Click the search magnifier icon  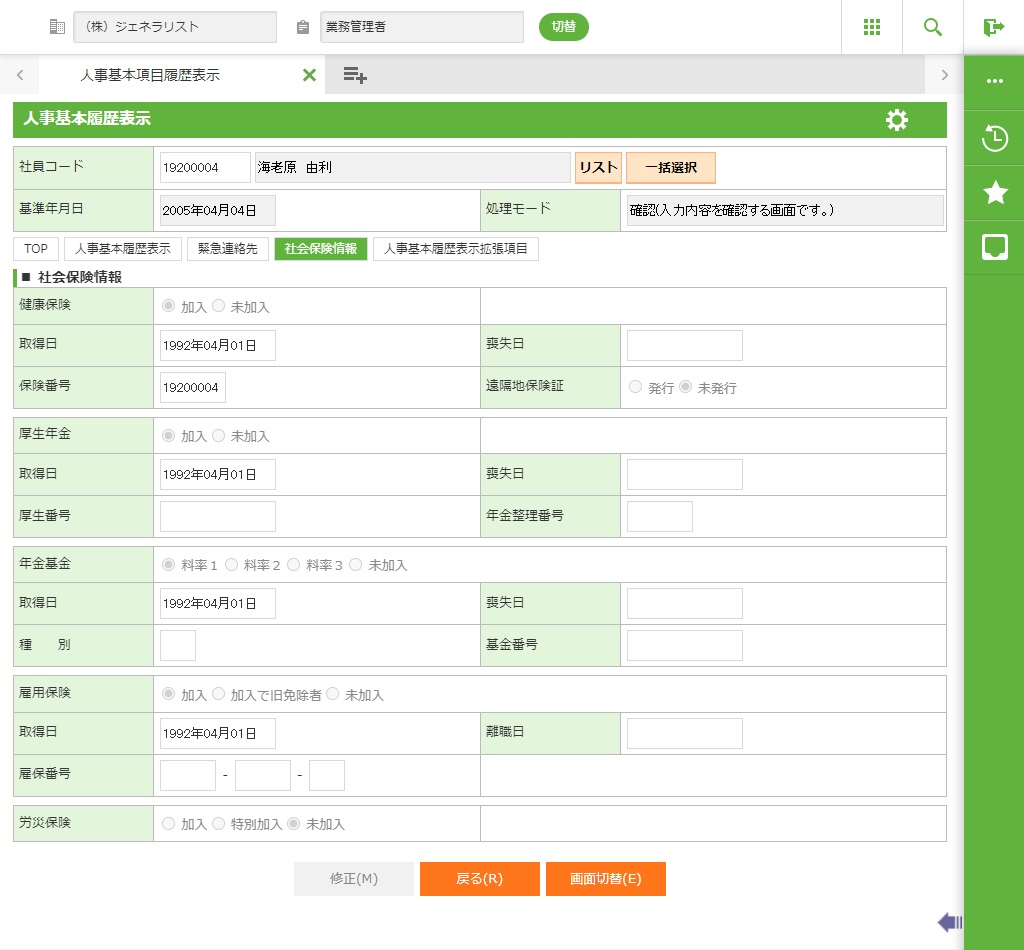click(933, 27)
